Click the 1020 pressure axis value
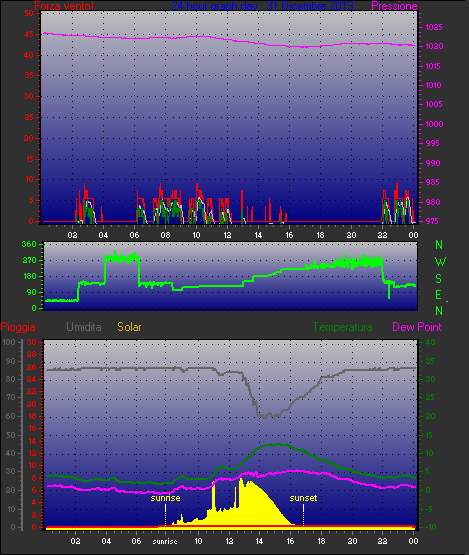This screenshot has width=469, height=555. [x=434, y=46]
